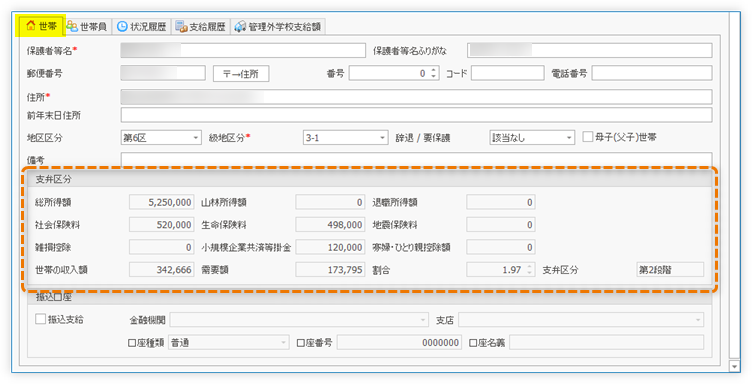This screenshot has width=752, height=384.
Task: Click the 備考 input field
Action: click(416, 160)
